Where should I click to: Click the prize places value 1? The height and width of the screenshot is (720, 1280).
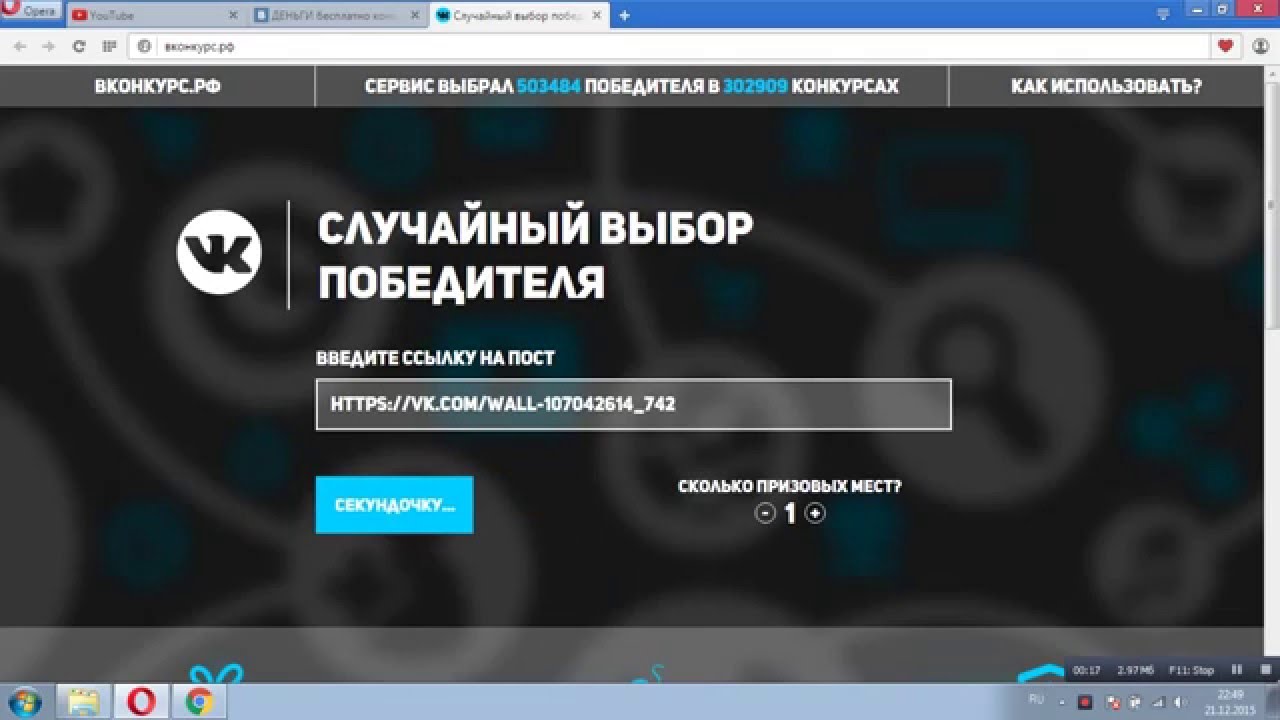coord(790,513)
